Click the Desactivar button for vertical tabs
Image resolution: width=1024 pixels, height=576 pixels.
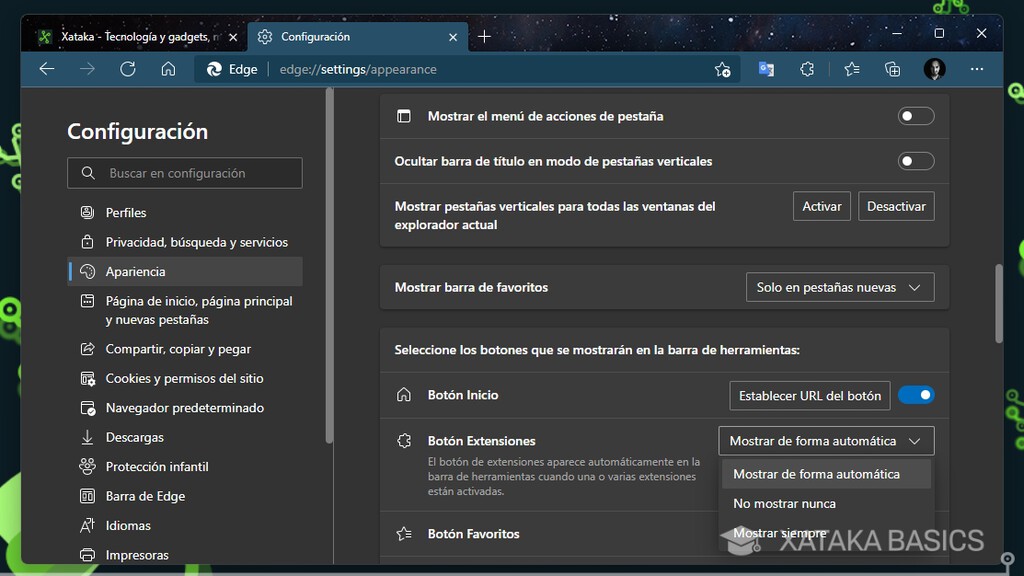pyautogui.click(x=895, y=206)
